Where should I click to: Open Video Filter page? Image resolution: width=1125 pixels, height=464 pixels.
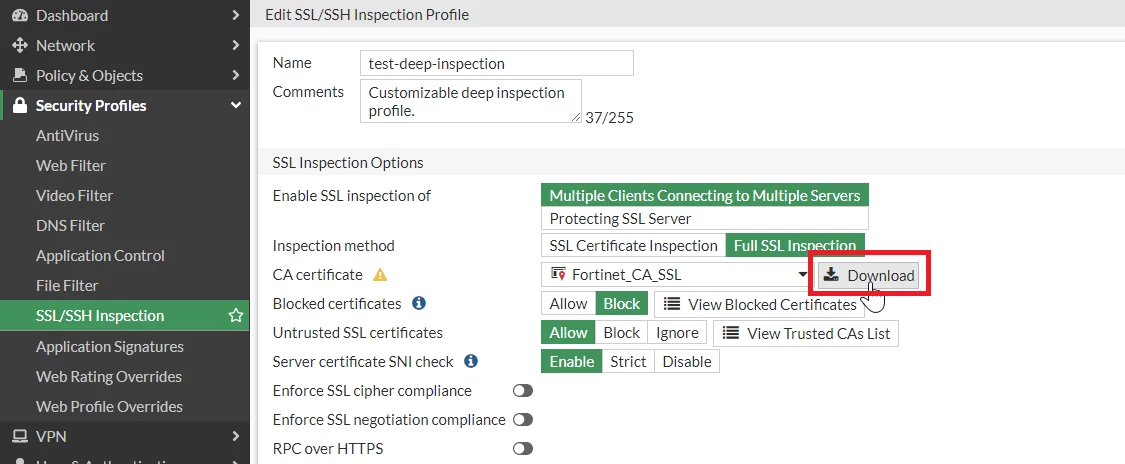[x=74, y=196]
